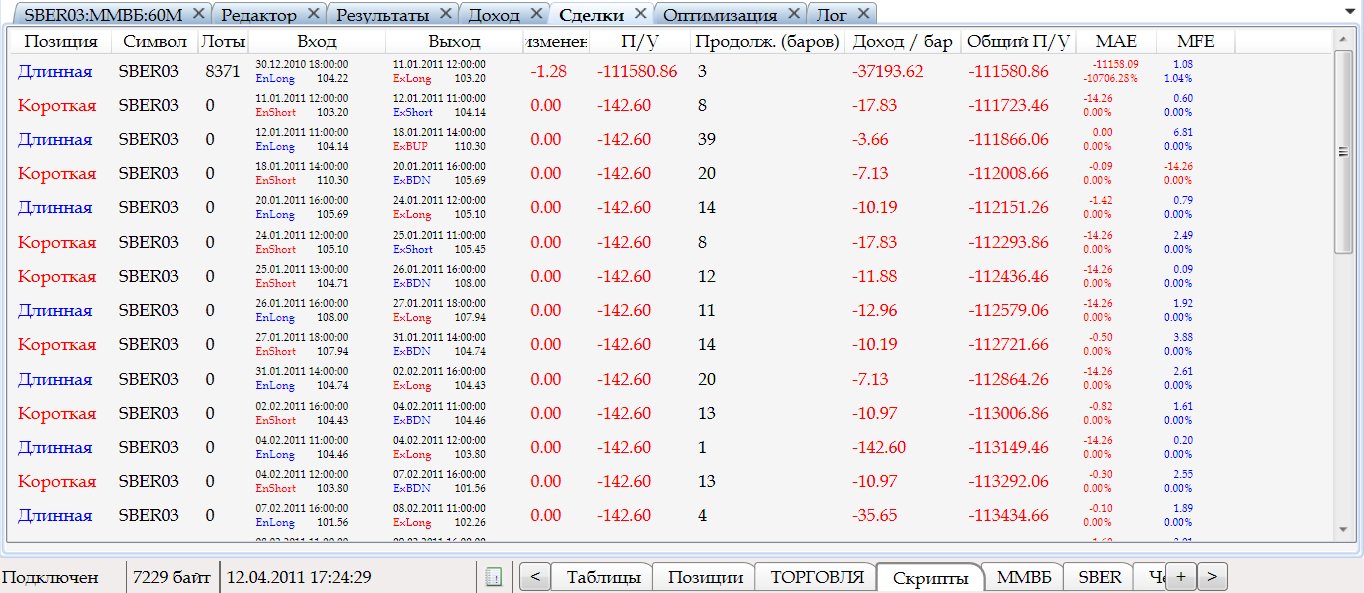
Task: Click the -3.66 income per bar cell
Action: coord(870,139)
